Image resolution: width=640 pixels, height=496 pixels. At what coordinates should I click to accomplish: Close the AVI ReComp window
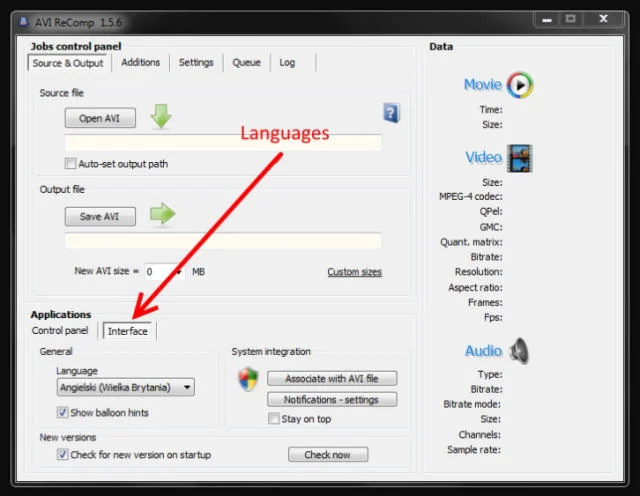603,19
